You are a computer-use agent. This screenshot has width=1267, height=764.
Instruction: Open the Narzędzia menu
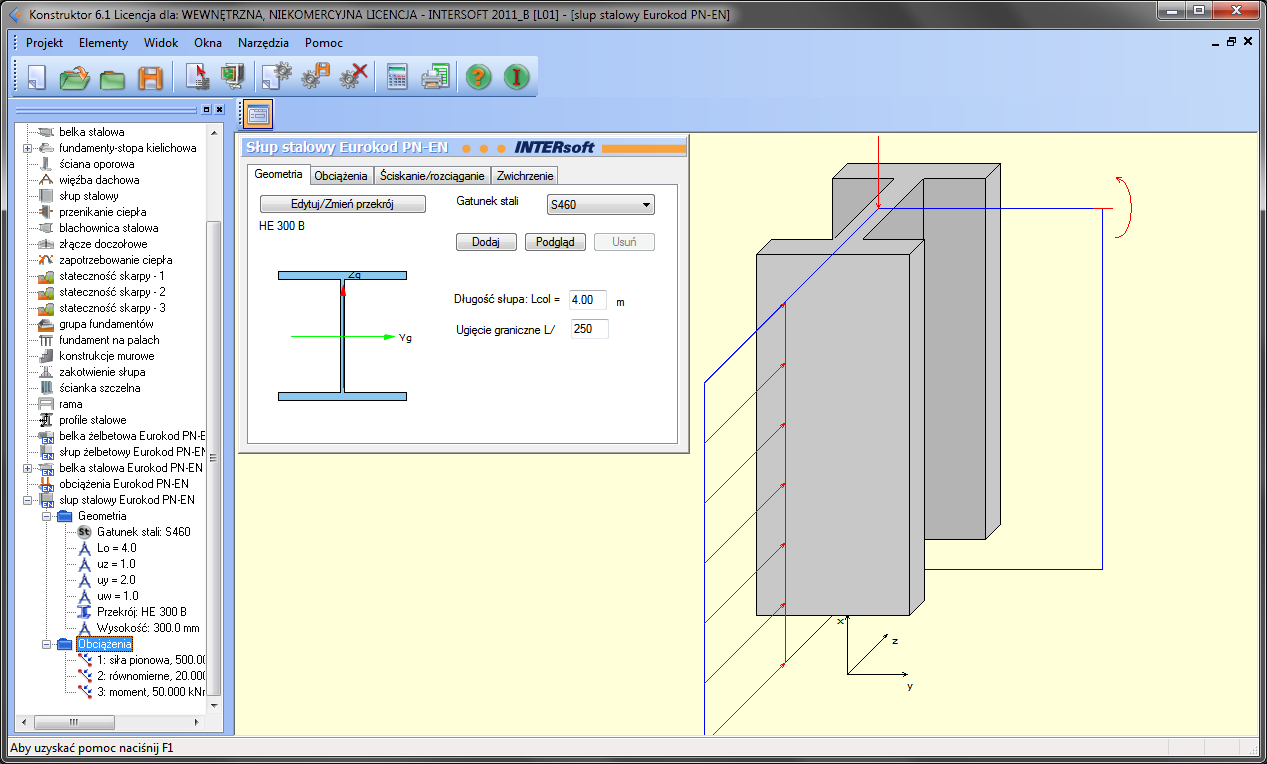click(263, 43)
